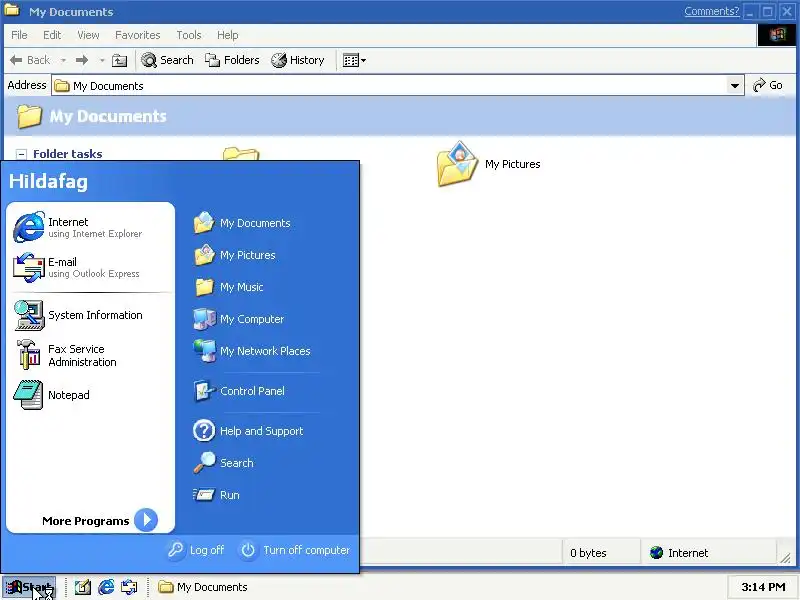This screenshot has width=800, height=600.
Task: Go up one folder level
Action: (x=119, y=60)
